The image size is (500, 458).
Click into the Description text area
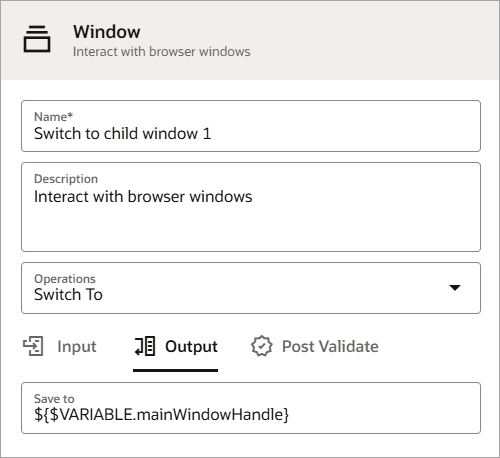pos(251,207)
